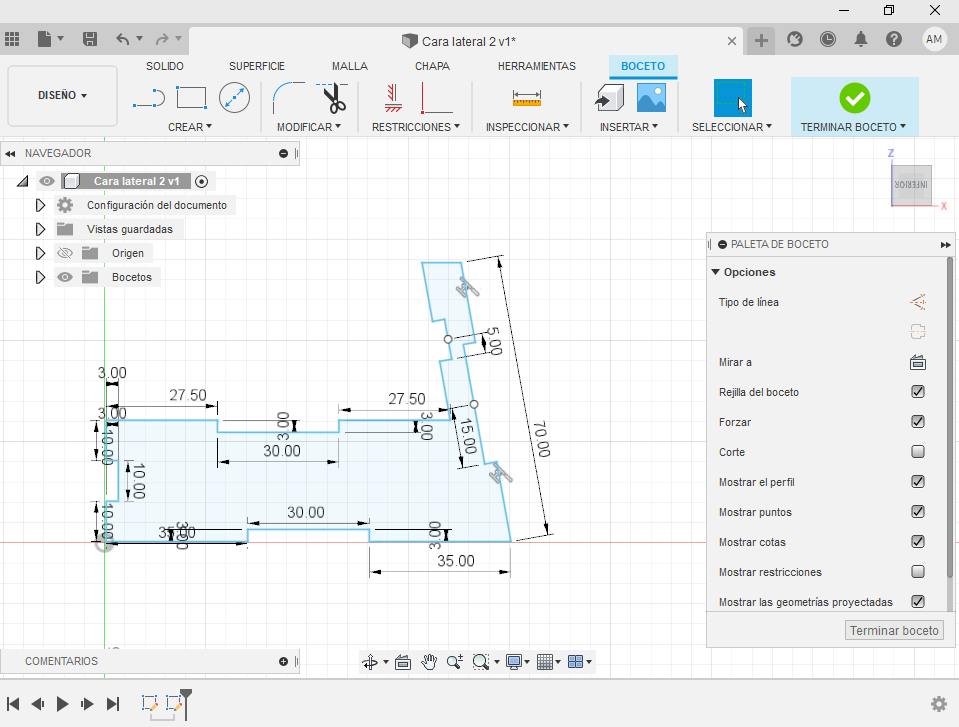The height and width of the screenshot is (727, 959).
Task: Undo the last action
Action: click(x=123, y=39)
